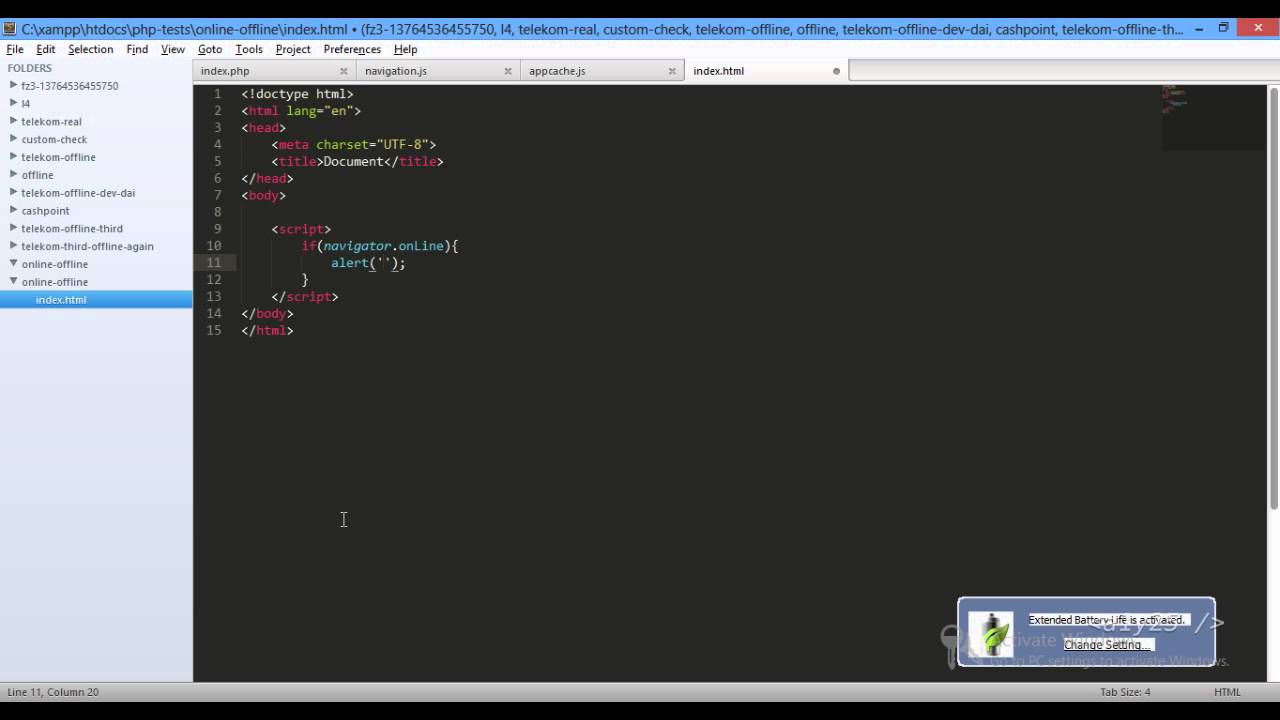1280x720 pixels.
Task: Click the telekom-real folder name
Action: pyautogui.click(x=51, y=122)
